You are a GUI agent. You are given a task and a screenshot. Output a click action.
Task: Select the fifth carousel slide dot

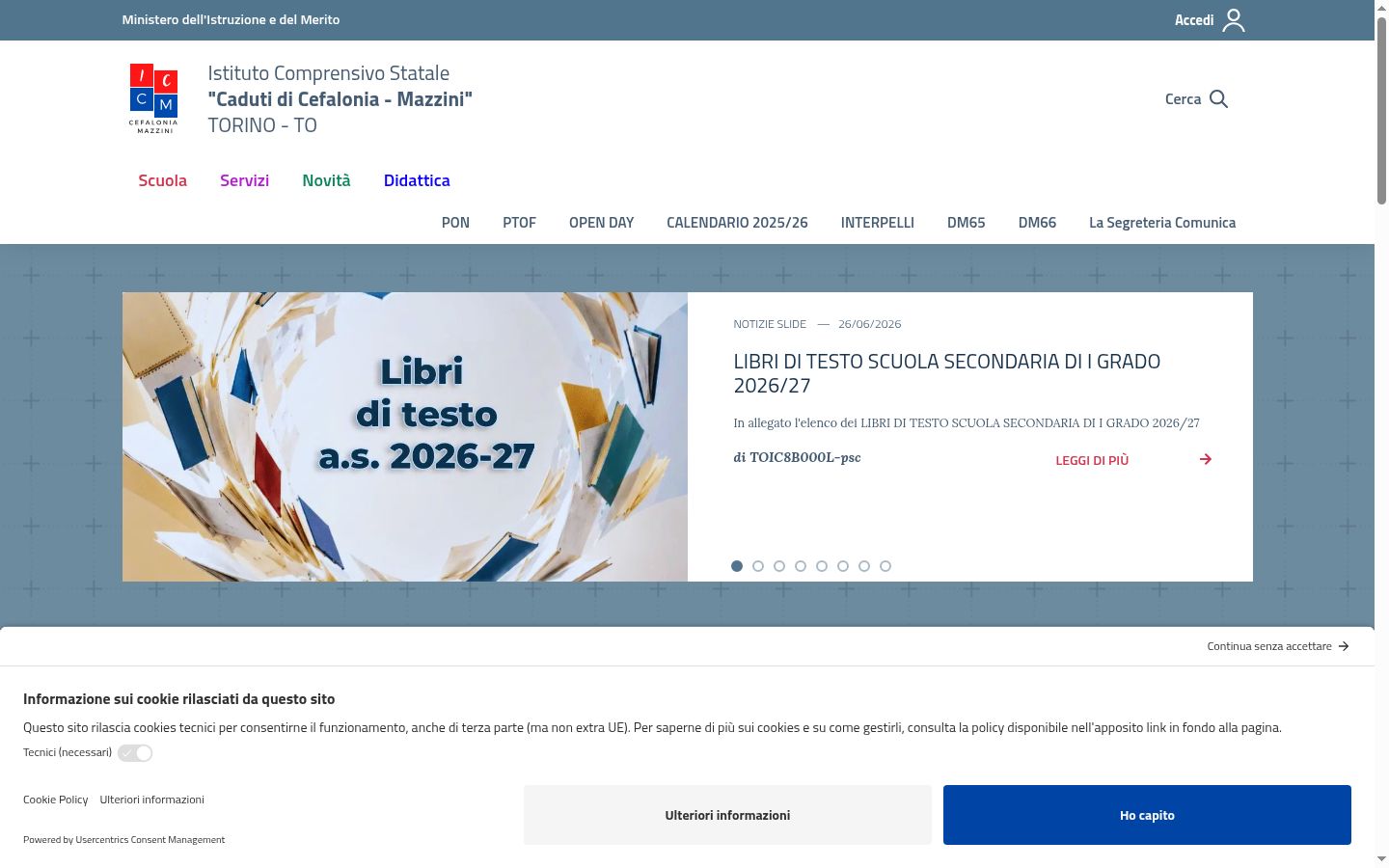coord(822,566)
